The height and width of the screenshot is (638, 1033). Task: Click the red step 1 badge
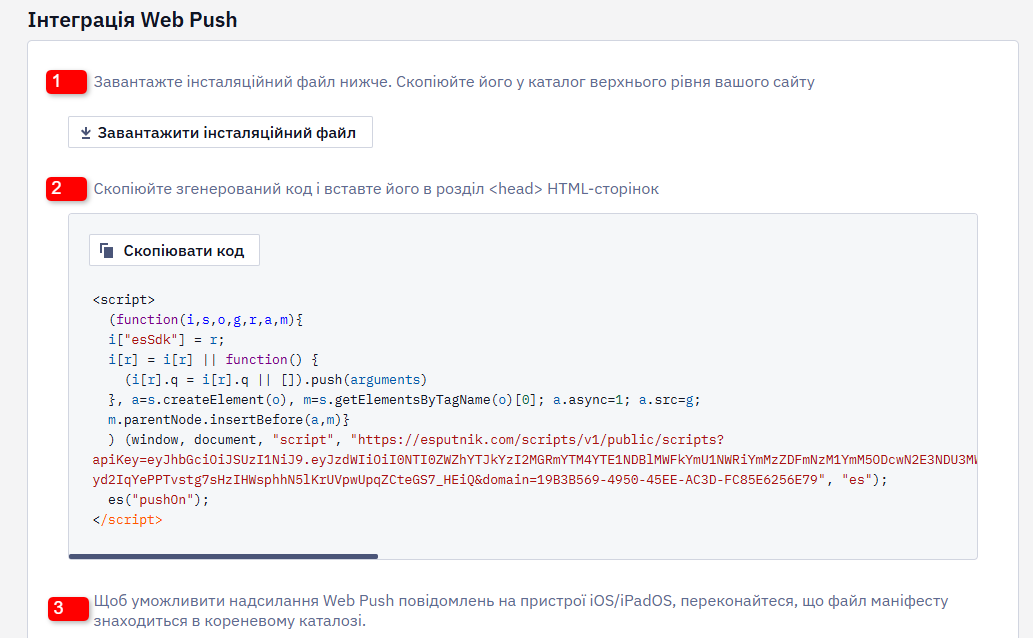66,82
